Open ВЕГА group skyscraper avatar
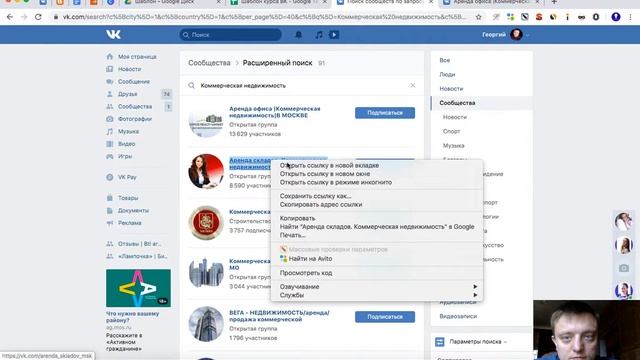 (206, 324)
